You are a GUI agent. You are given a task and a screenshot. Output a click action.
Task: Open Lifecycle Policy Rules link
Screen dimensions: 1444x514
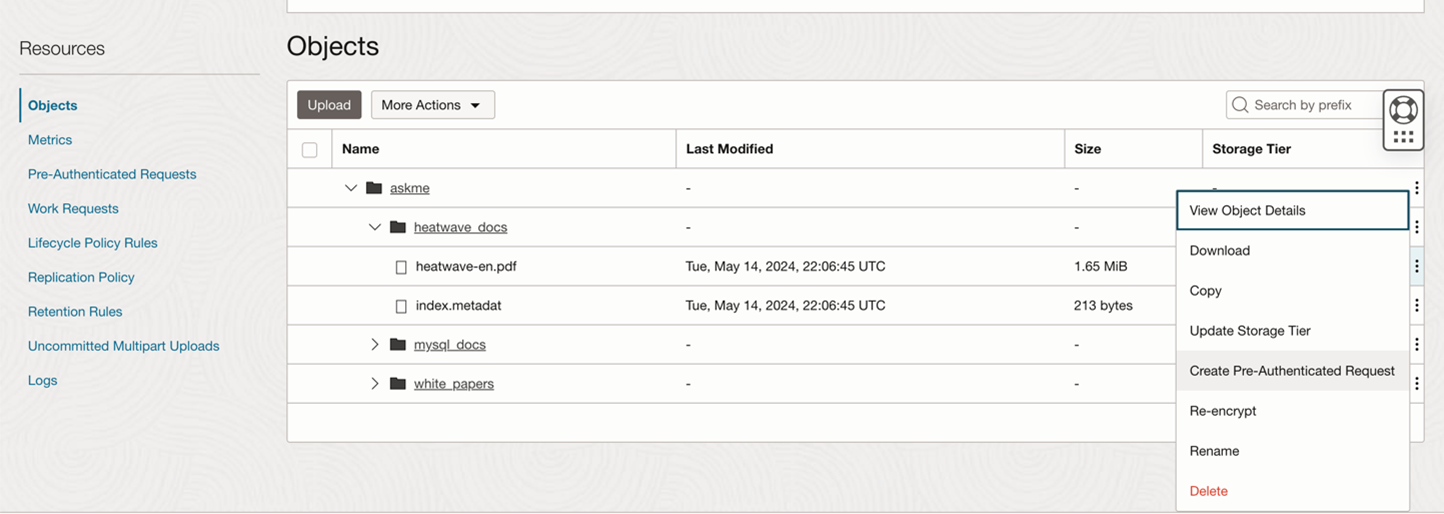[x=93, y=243]
